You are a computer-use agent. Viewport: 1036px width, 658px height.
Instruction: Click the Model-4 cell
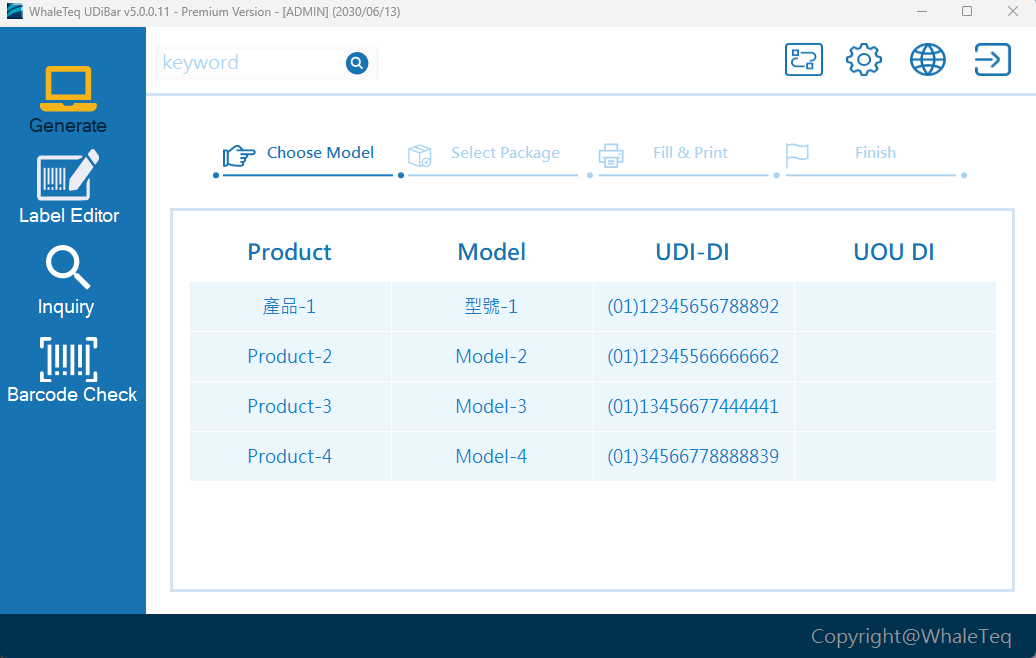(492, 457)
